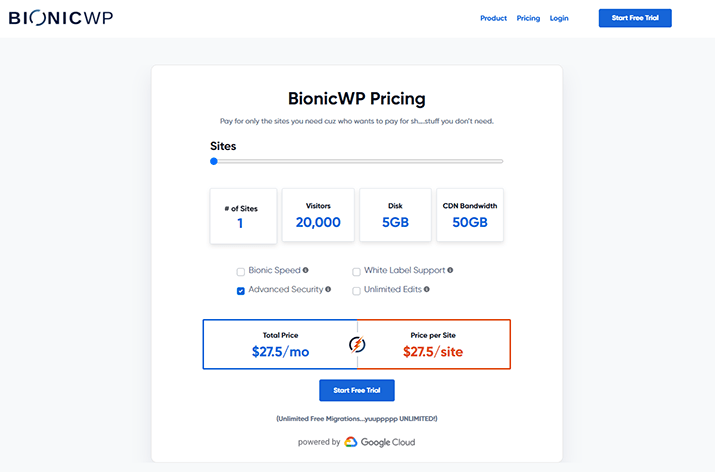Click the Visitors 20,000 card
The width and height of the screenshot is (715, 472).
pyautogui.click(x=318, y=215)
